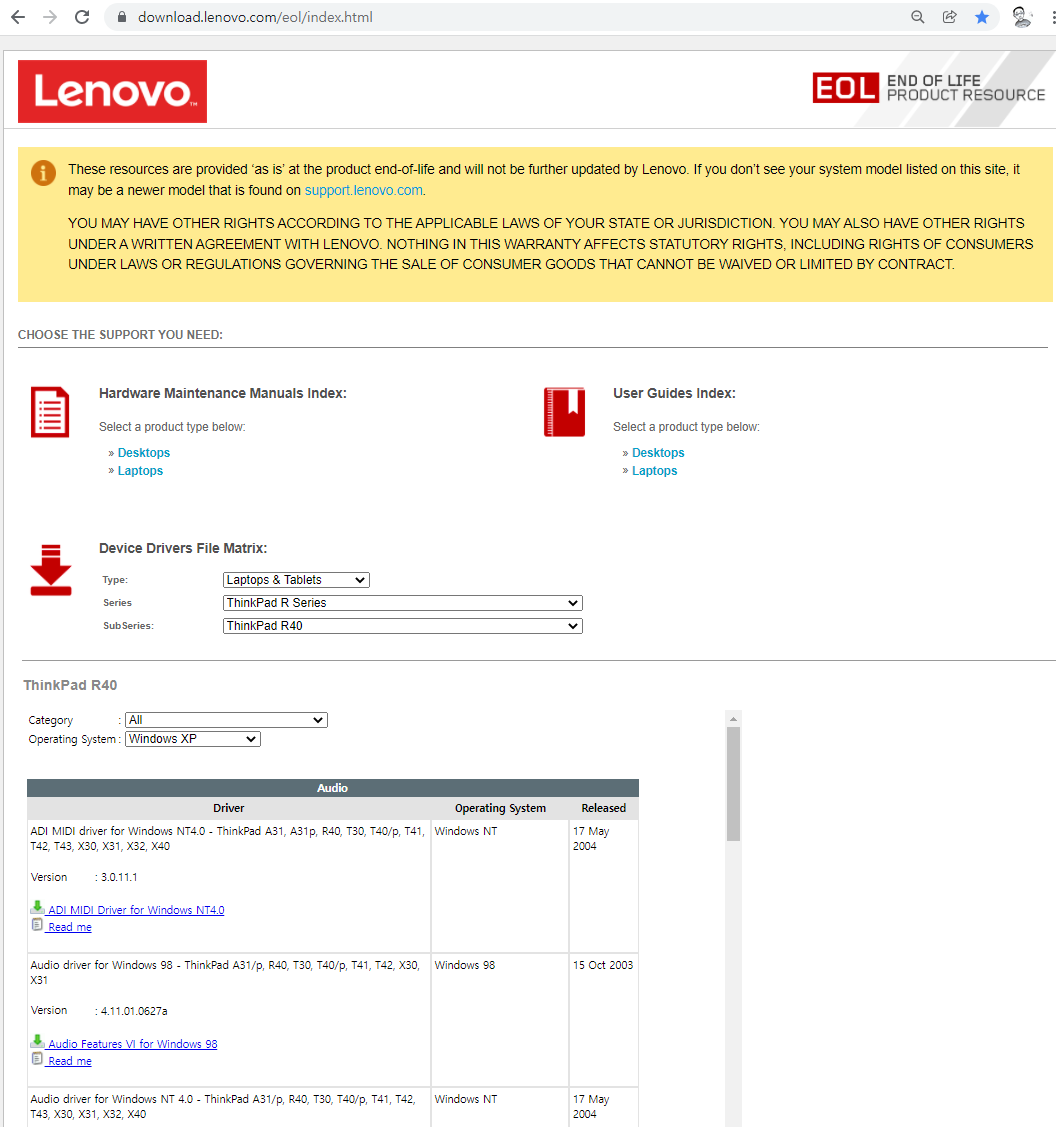Screen dimensions: 1056x1127
Task: Reload the page with the refresh icon
Action: tap(82, 17)
